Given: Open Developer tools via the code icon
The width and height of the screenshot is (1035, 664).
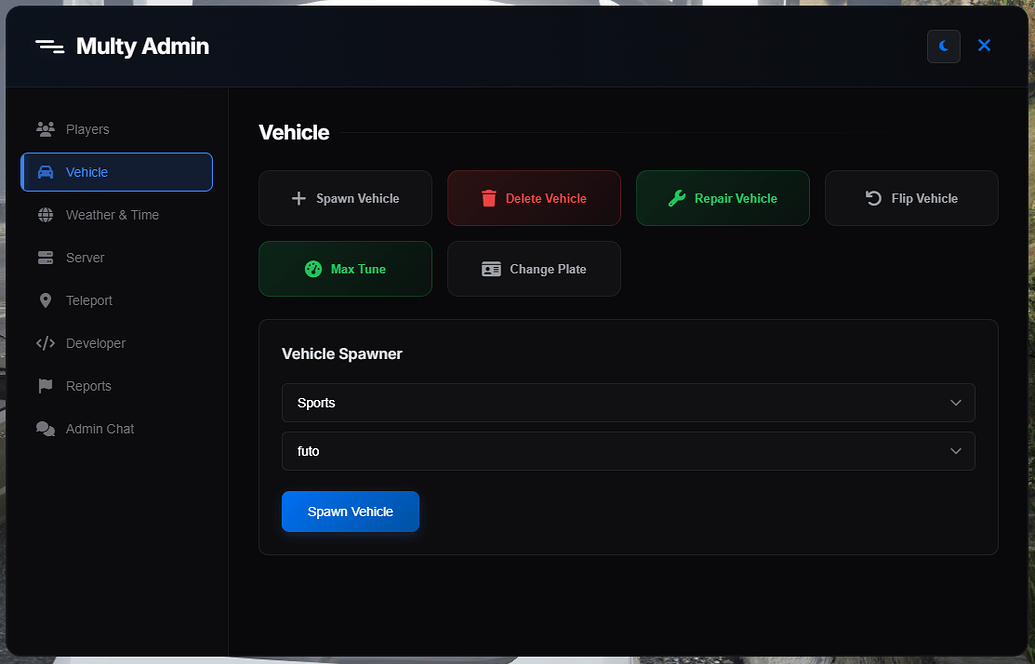Looking at the screenshot, I should pyautogui.click(x=45, y=343).
